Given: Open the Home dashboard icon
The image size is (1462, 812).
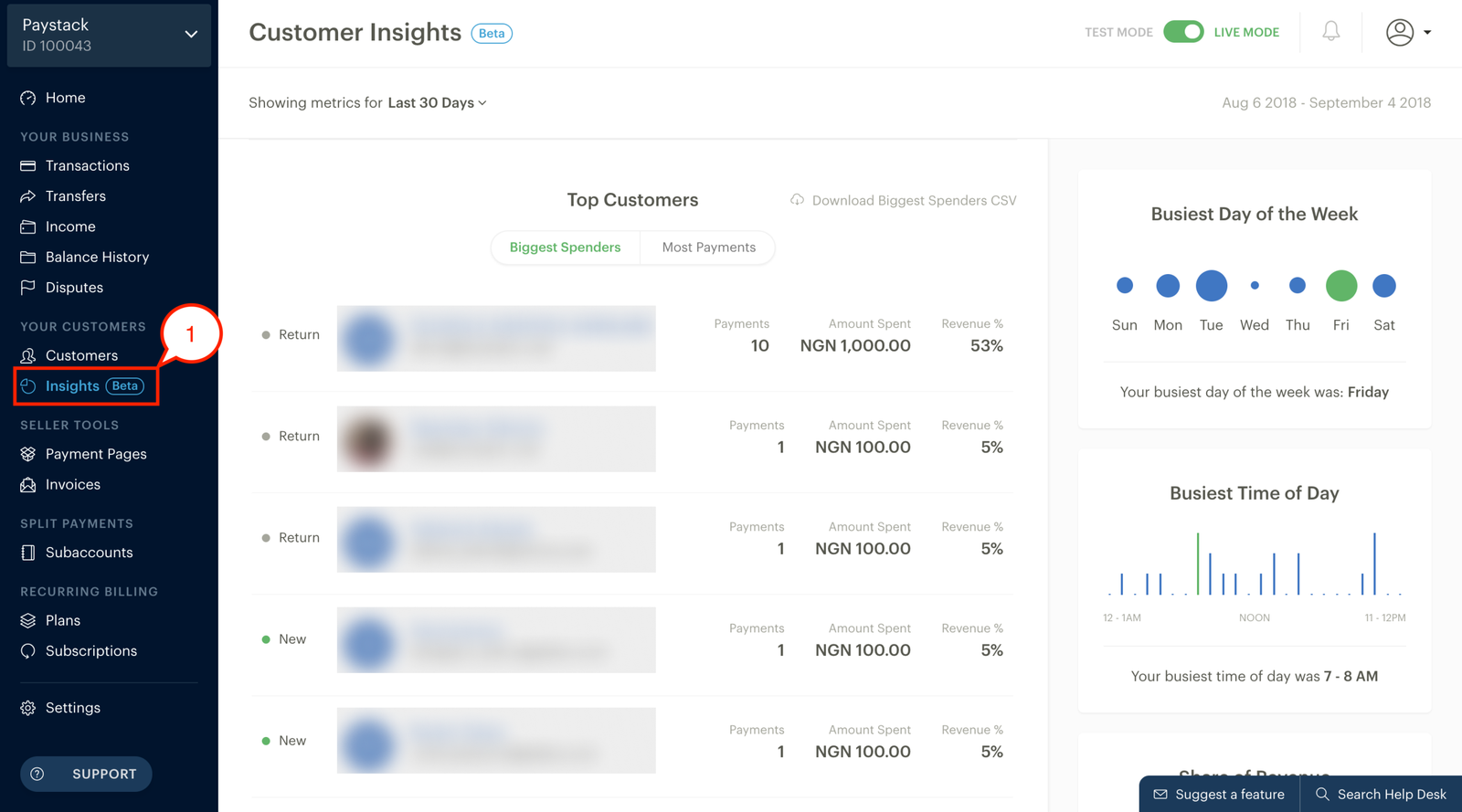Looking at the screenshot, I should point(28,98).
